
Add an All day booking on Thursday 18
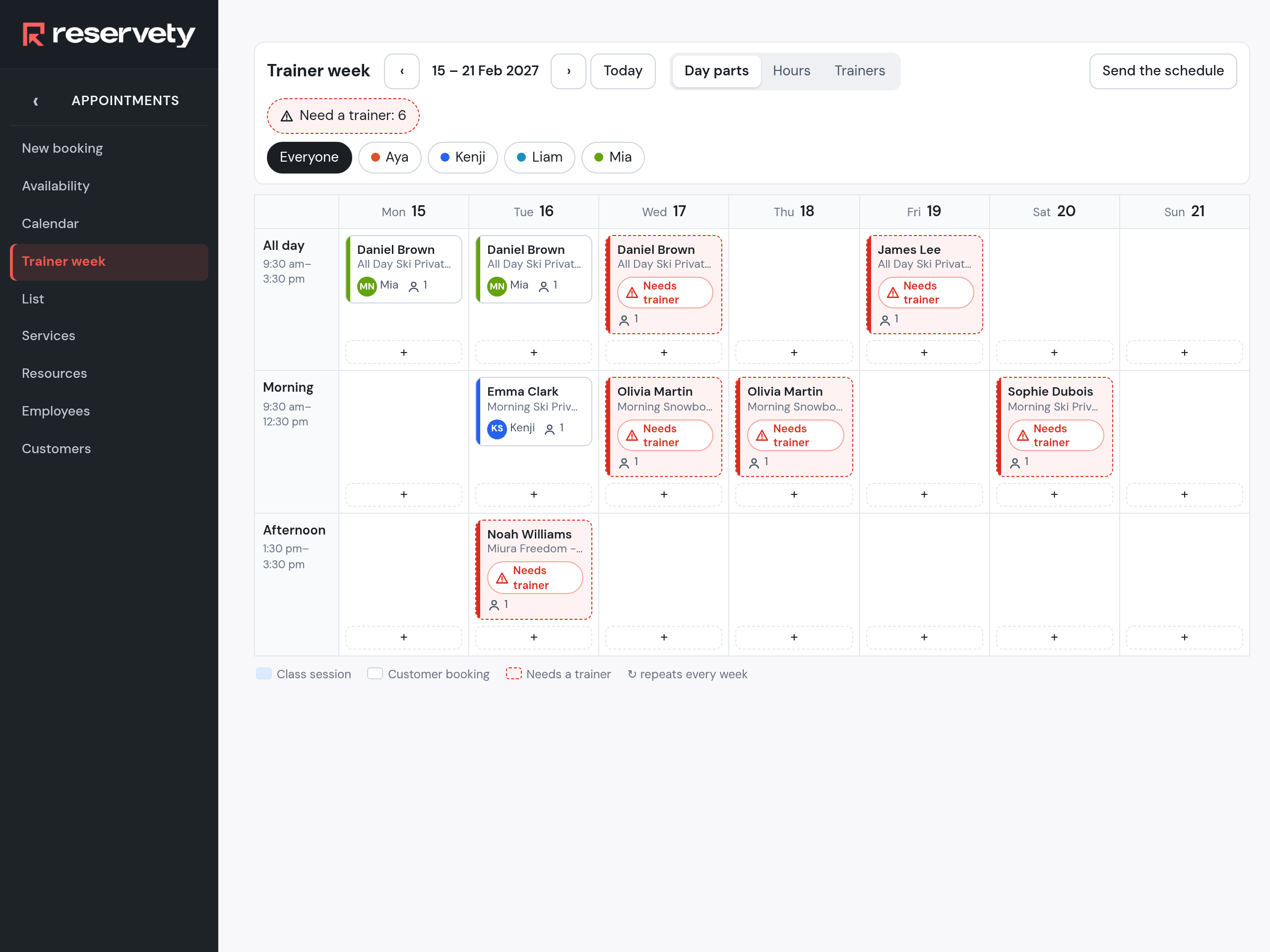(794, 353)
